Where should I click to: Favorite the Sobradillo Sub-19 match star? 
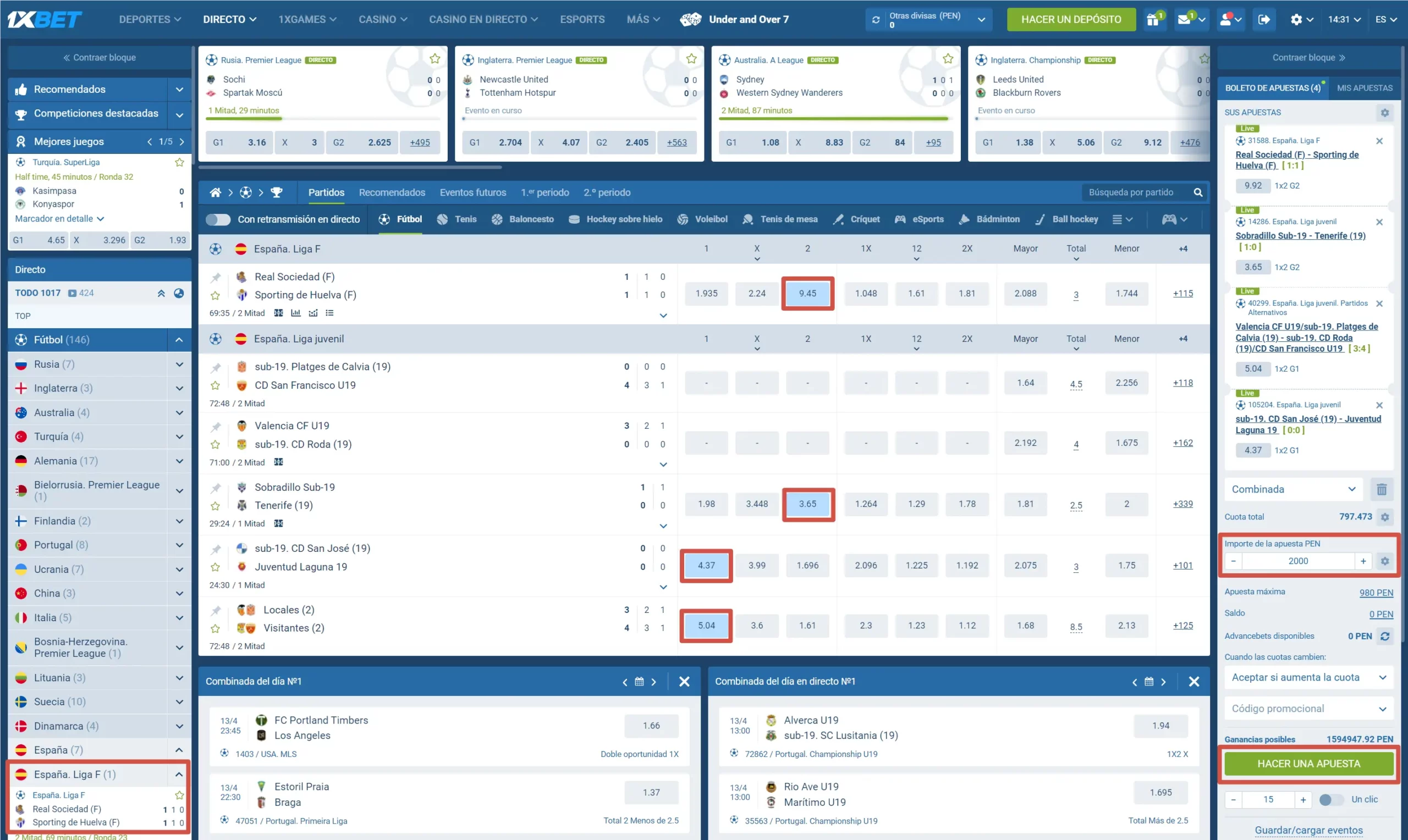point(215,506)
